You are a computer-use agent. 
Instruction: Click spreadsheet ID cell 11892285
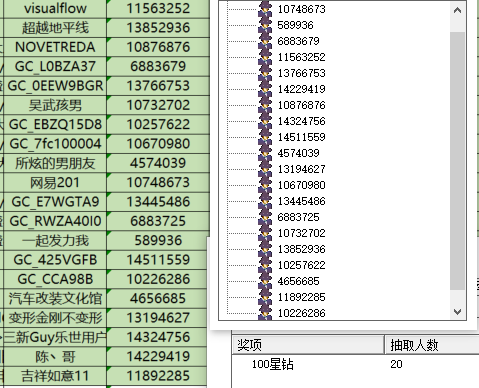click(158, 376)
